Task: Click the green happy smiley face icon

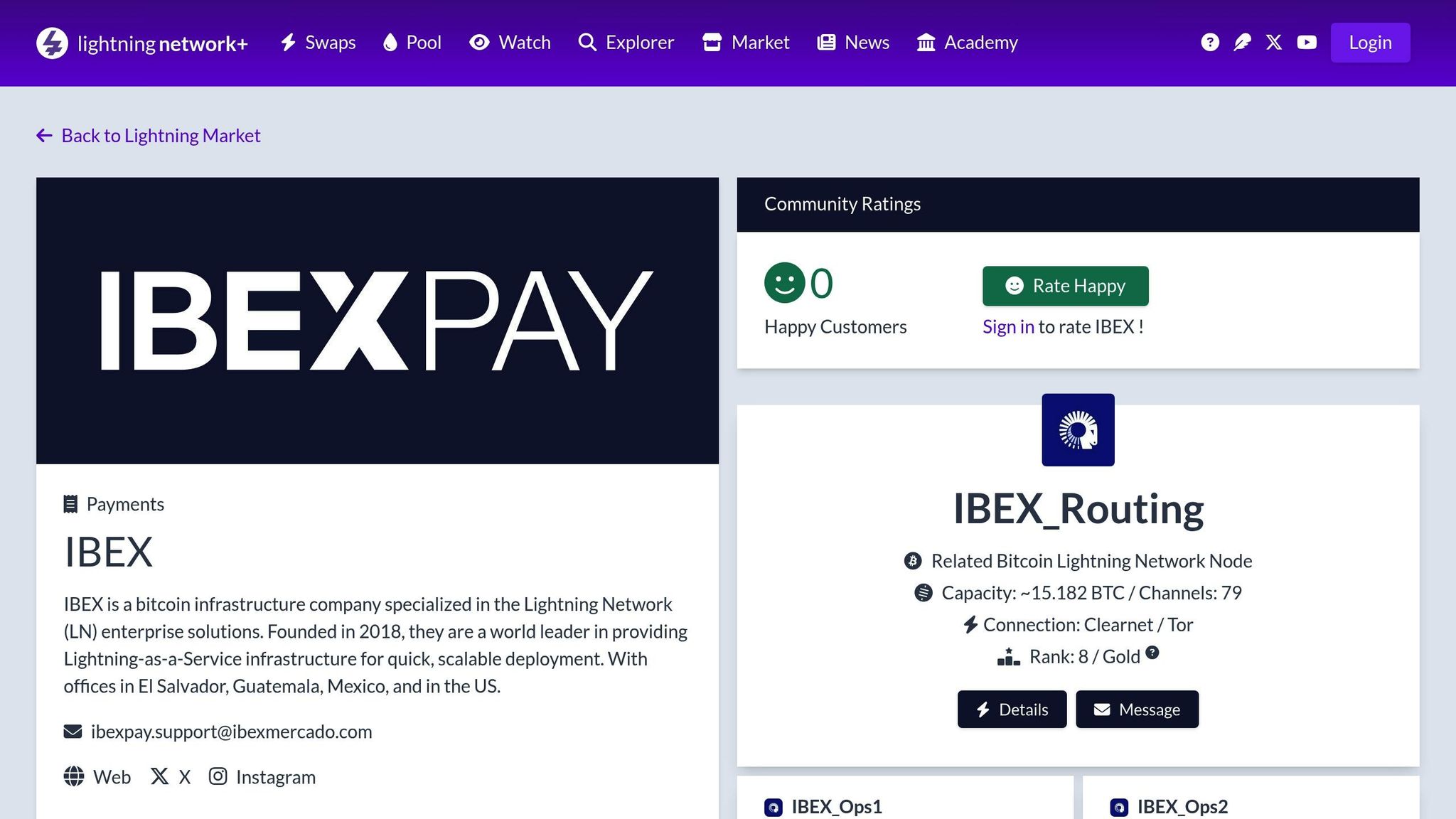Action: (x=784, y=283)
